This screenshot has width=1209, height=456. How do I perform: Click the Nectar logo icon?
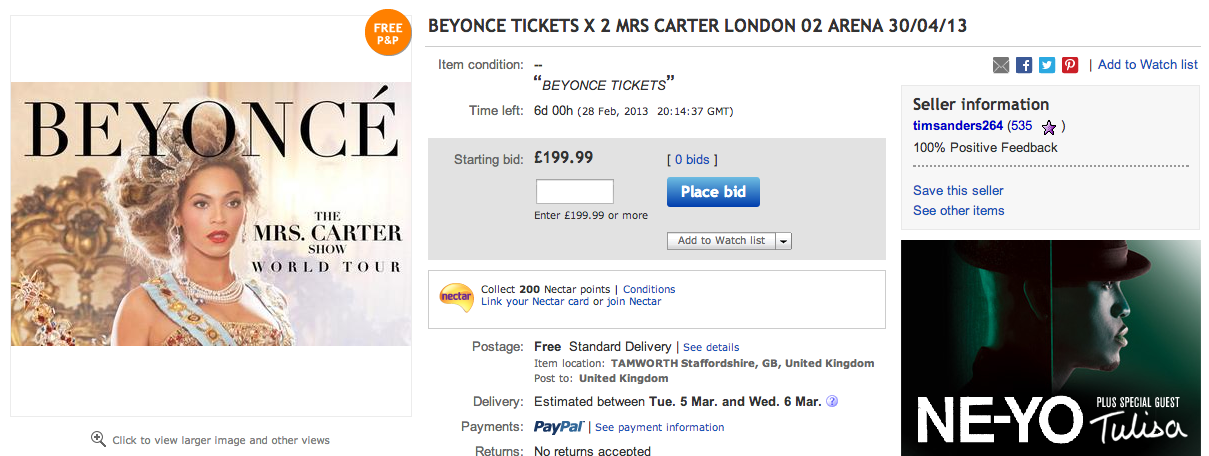[455, 296]
